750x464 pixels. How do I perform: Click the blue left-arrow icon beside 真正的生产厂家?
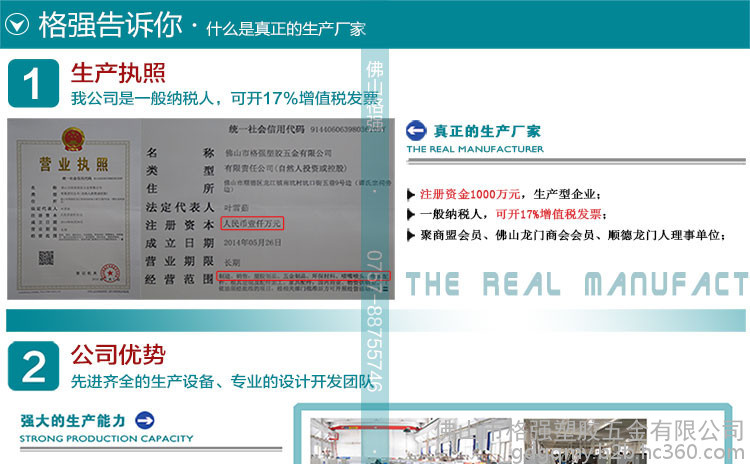[416, 131]
